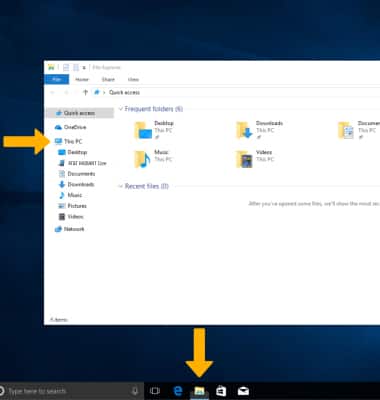Open the Downloads frequent folder
Viewport: 380px width, 400px height.
coord(244,130)
